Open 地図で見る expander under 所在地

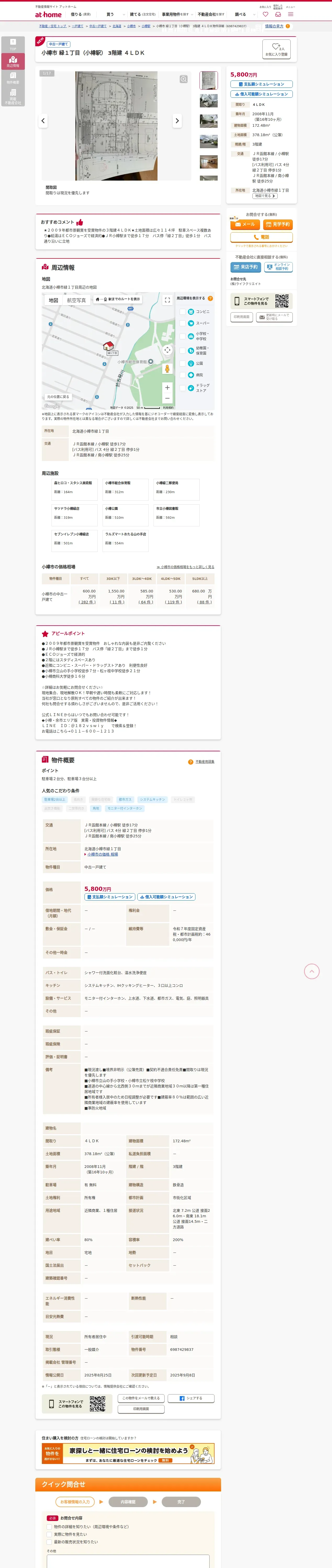click(265, 196)
